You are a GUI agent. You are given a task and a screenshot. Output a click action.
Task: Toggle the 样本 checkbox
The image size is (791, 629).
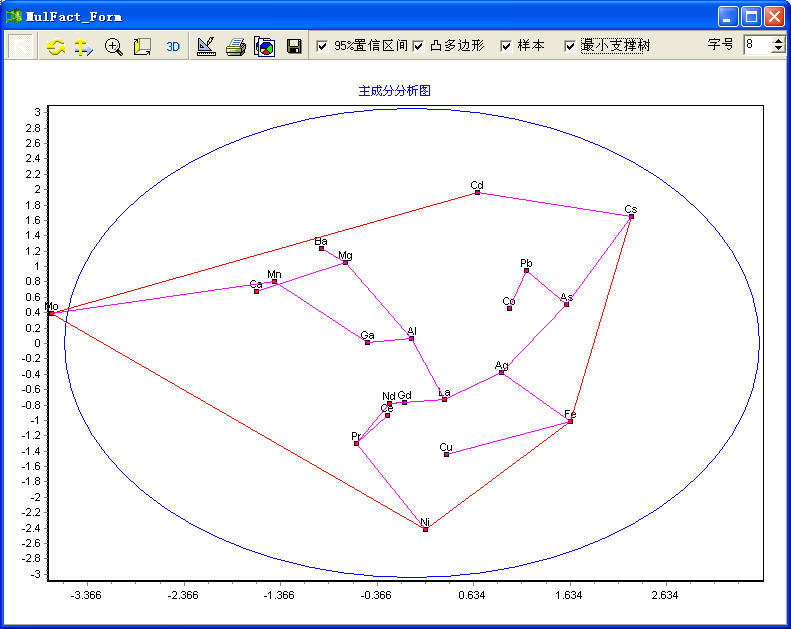pyautogui.click(x=506, y=46)
